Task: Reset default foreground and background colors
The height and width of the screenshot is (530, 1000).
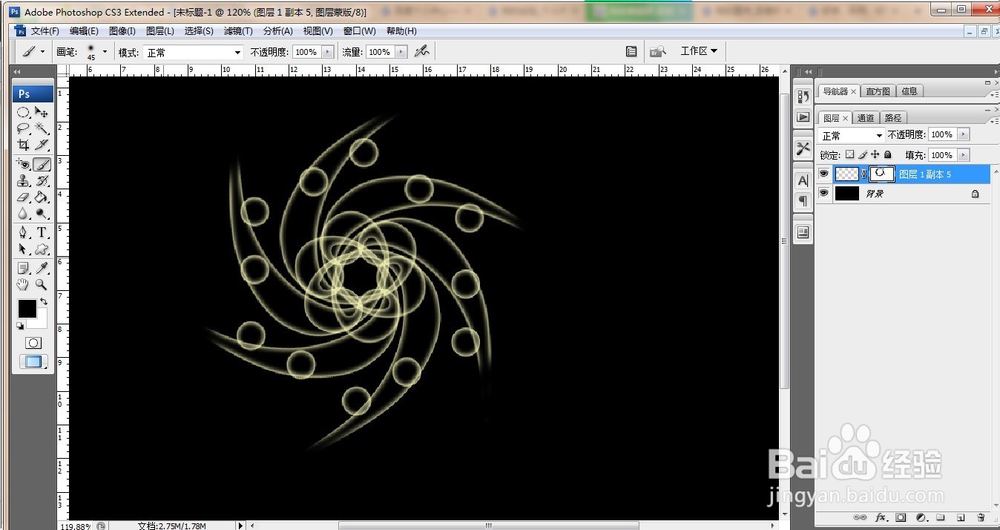Action: coord(20,326)
